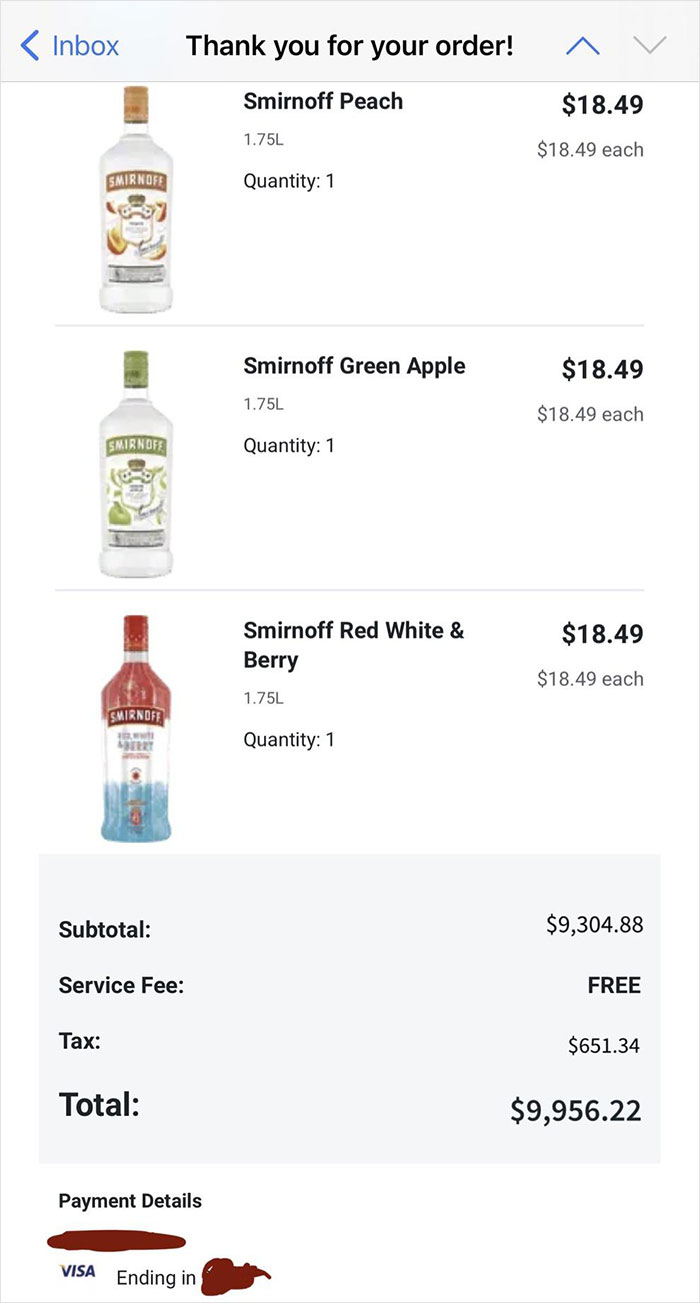Expand the previous email with up chevron

coord(582,44)
